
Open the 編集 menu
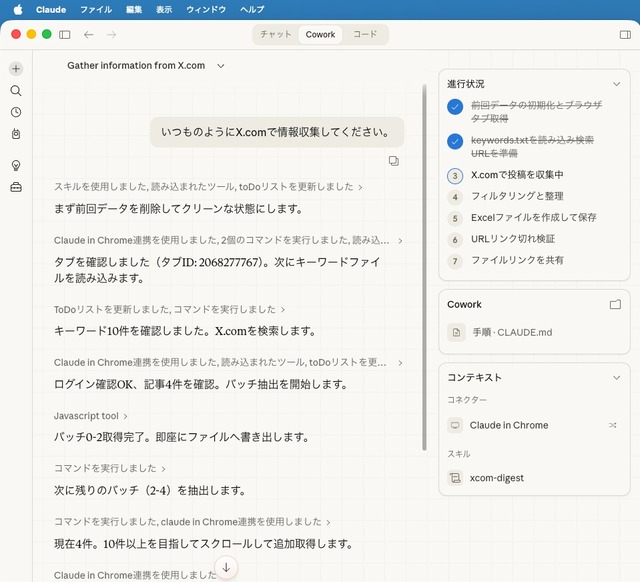point(134,9)
